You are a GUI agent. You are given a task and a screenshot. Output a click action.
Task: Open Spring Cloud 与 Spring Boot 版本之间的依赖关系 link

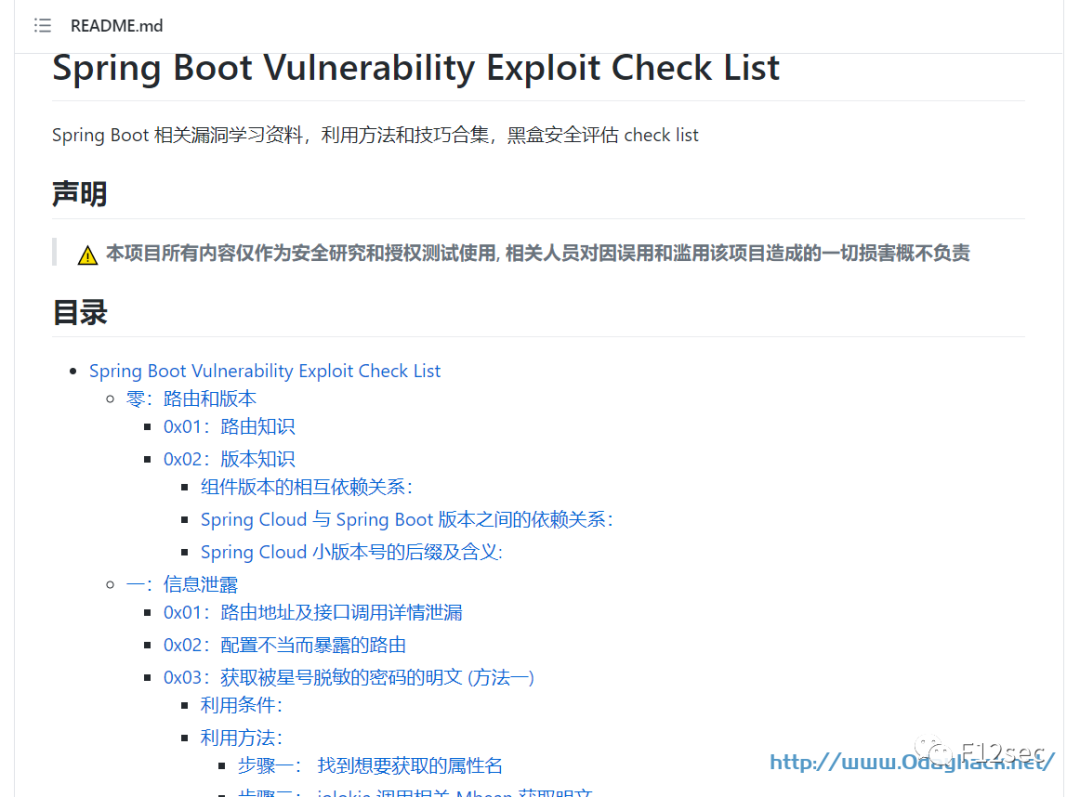pos(406,519)
